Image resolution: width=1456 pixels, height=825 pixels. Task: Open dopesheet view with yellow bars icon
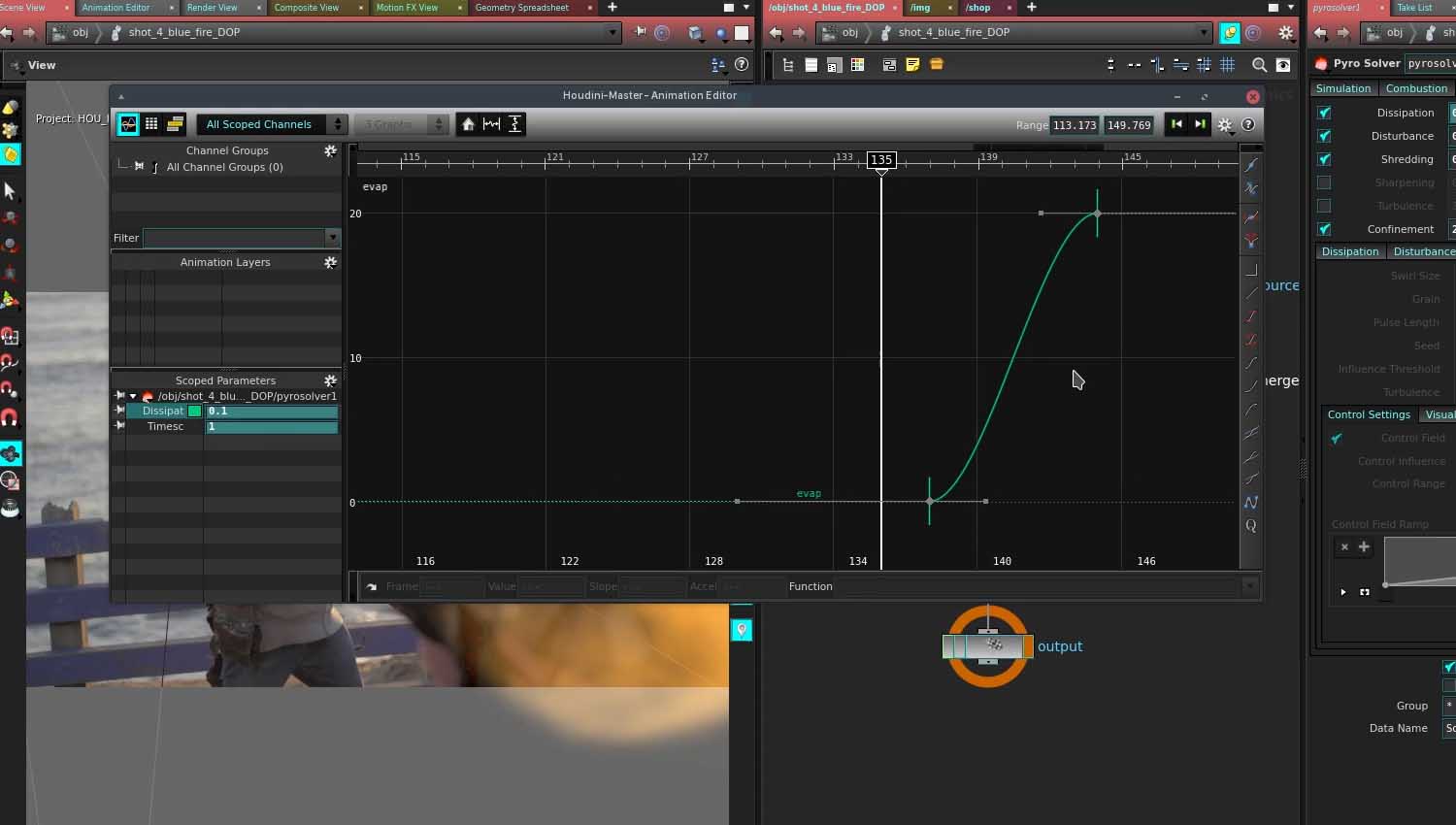click(175, 124)
